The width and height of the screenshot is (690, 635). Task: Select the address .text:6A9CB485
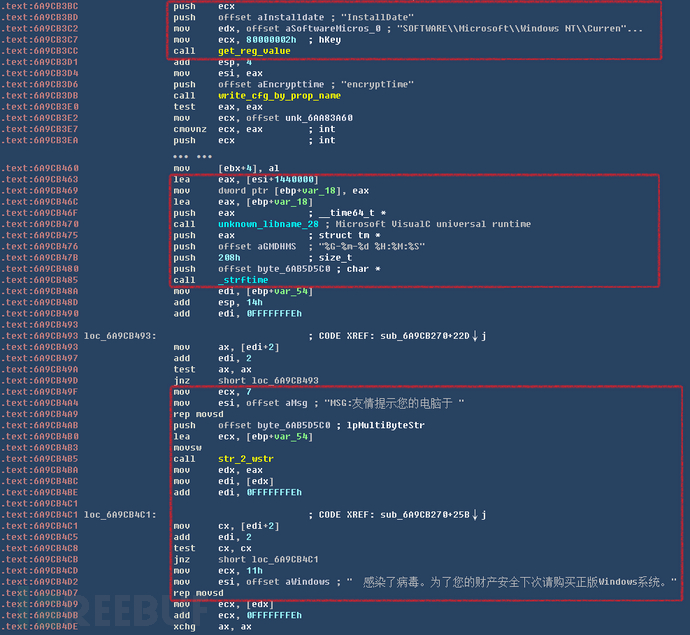click(39, 280)
